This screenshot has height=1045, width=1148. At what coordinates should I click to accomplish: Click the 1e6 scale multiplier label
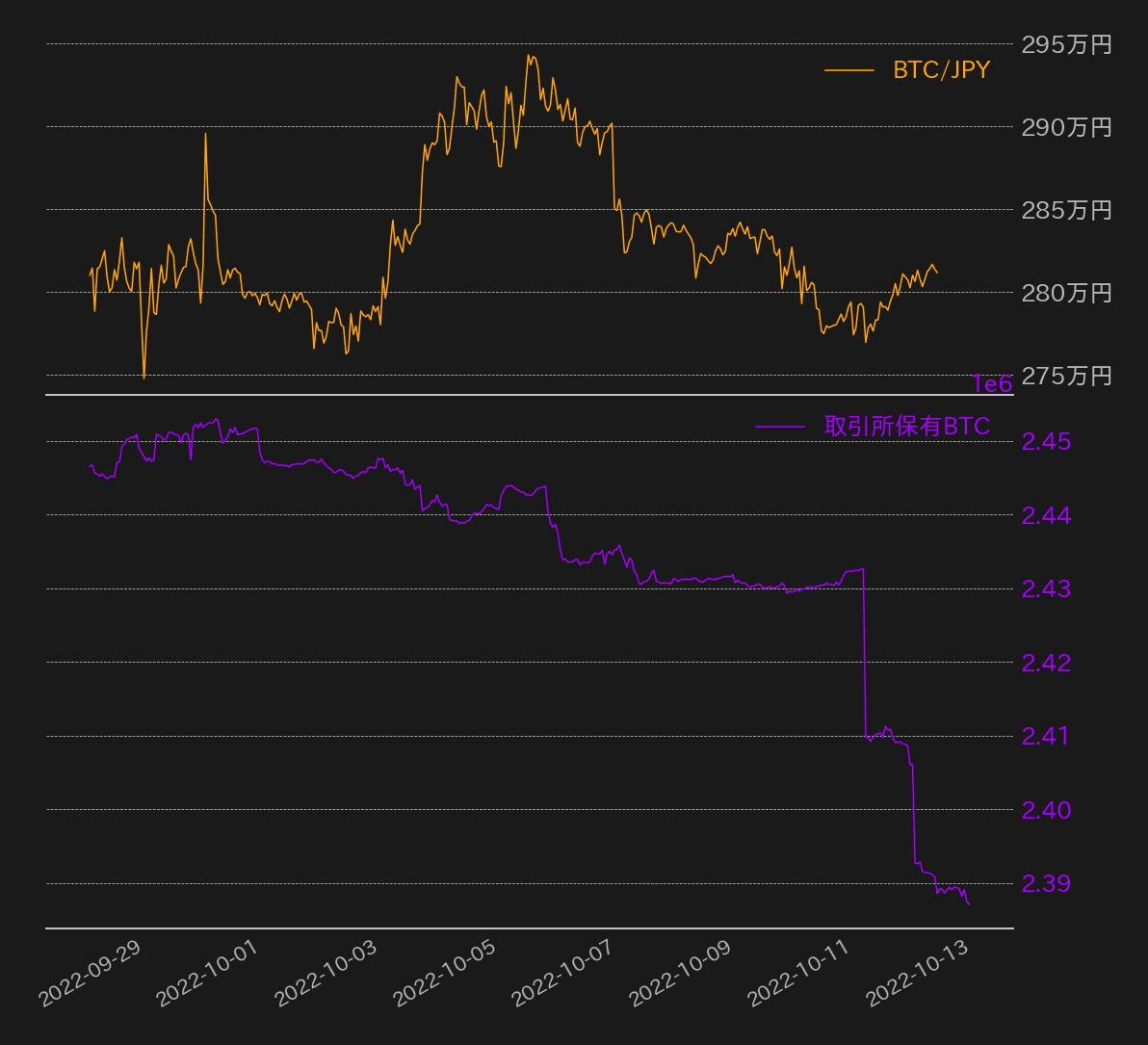click(992, 384)
